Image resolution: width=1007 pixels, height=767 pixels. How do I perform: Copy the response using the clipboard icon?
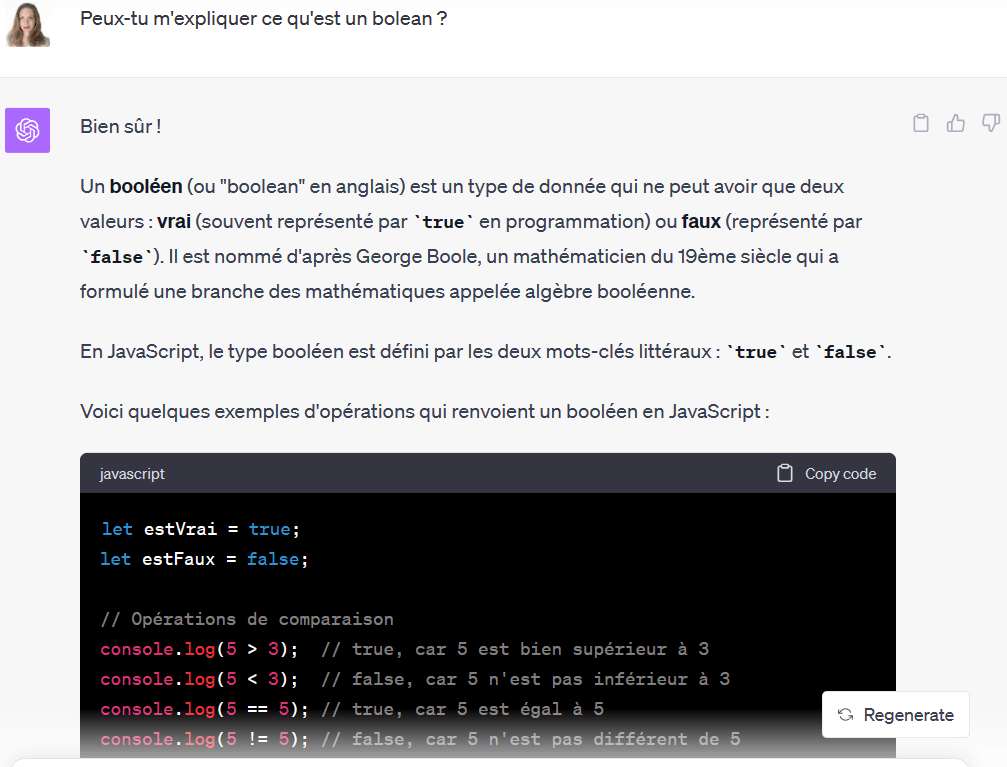coord(921,123)
